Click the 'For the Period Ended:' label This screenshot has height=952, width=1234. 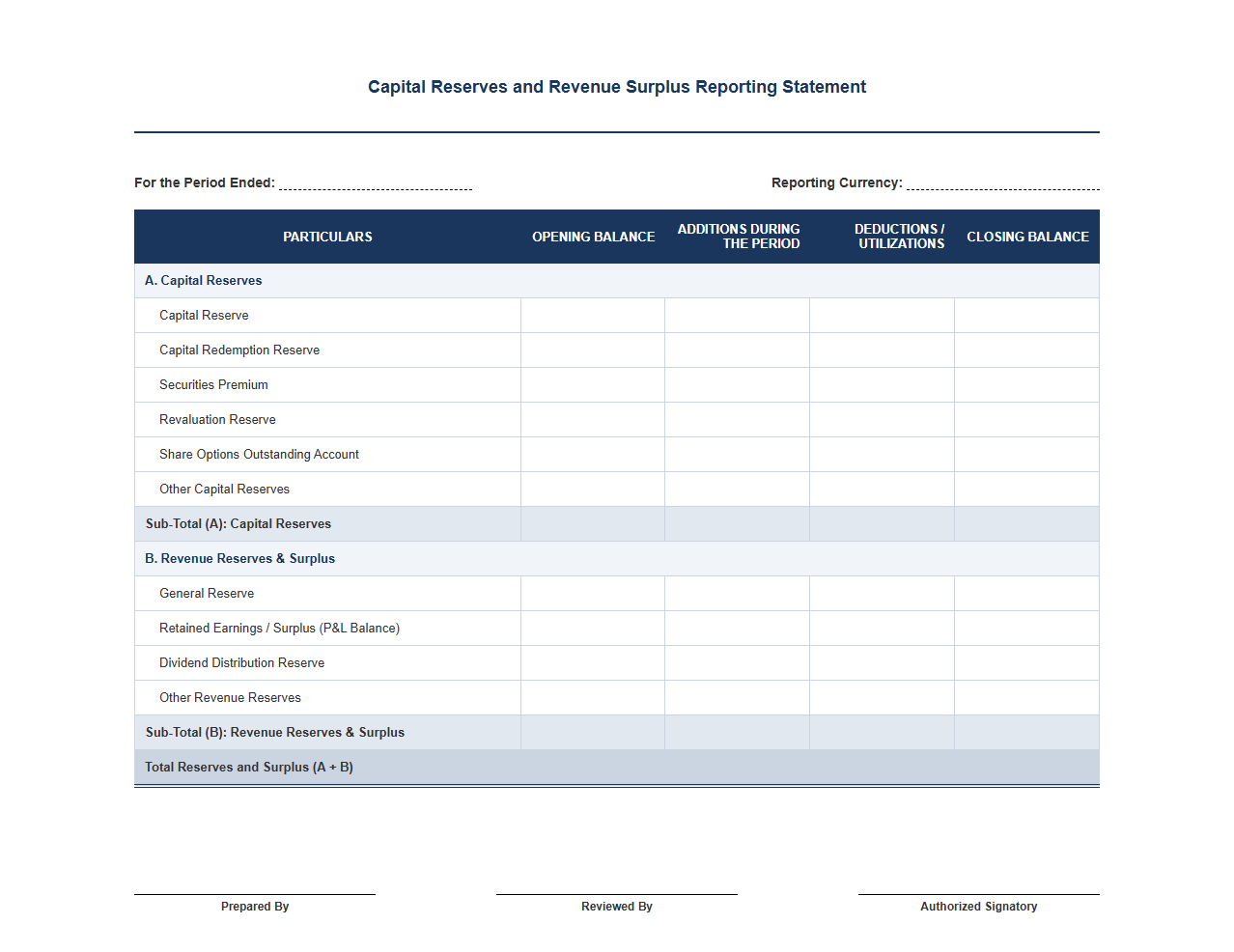click(205, 182)
